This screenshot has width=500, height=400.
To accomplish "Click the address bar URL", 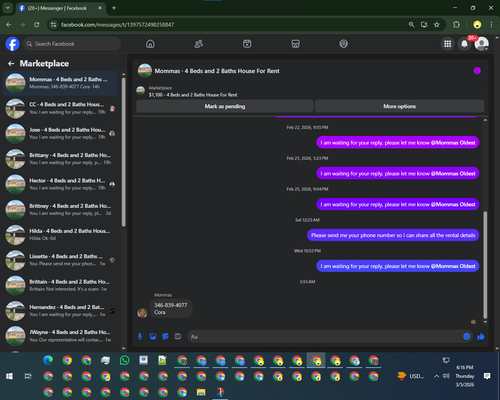I will point(117,25).
